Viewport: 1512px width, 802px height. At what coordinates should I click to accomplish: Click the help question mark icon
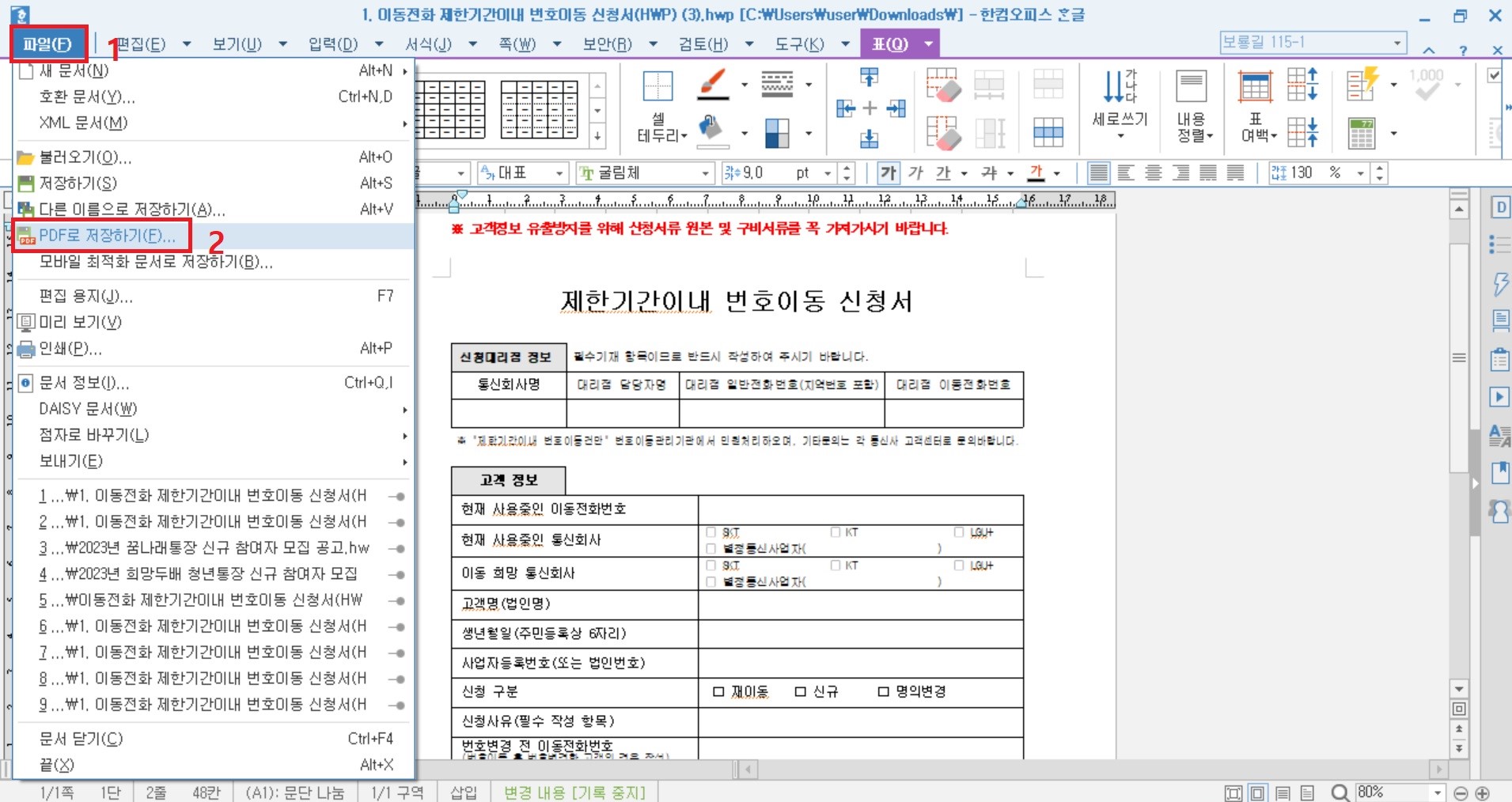tap(1463, 50)
